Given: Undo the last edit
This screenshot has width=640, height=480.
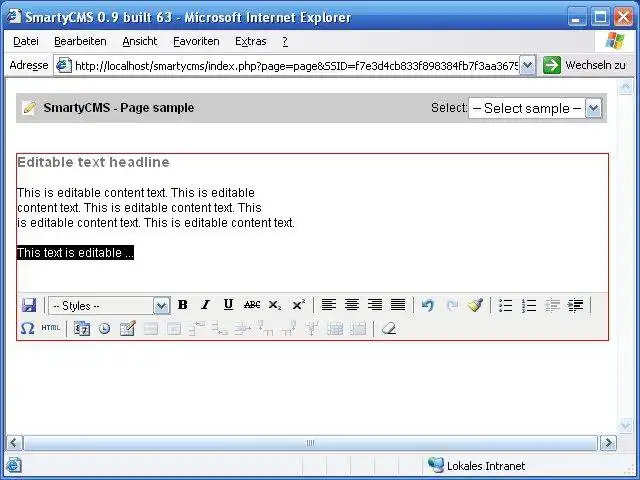Looking at the screenshot, I should tap(428, 304).
